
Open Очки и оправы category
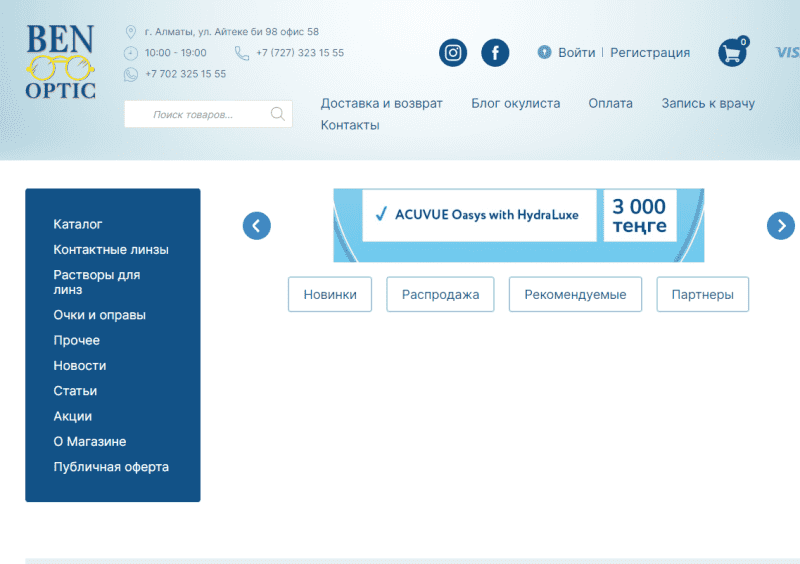99,315
